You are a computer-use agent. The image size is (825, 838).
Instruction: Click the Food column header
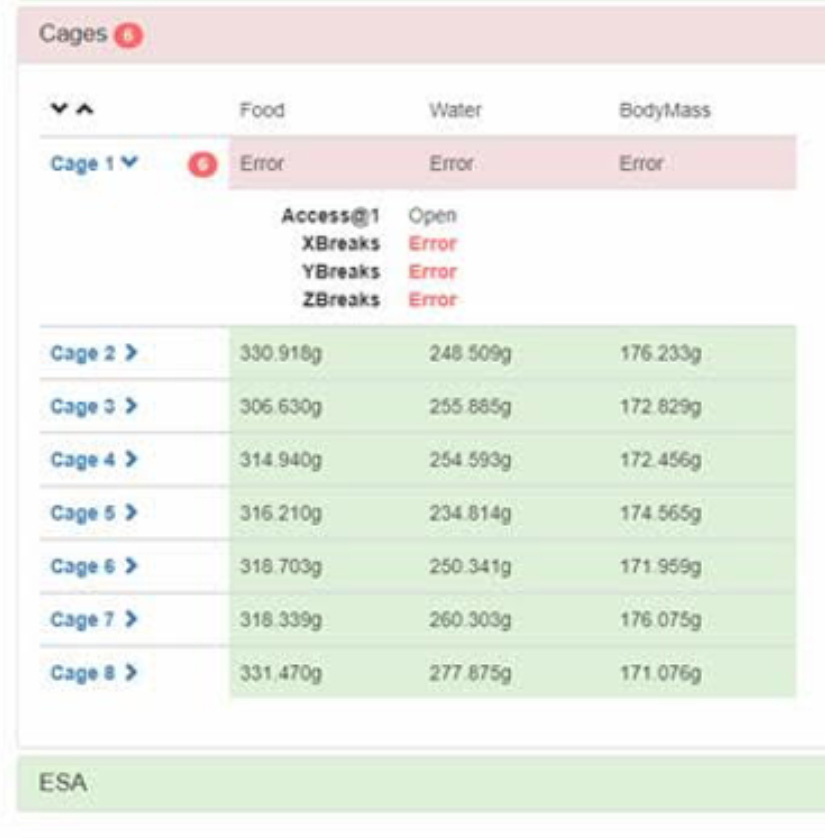[x=262, y=110]
